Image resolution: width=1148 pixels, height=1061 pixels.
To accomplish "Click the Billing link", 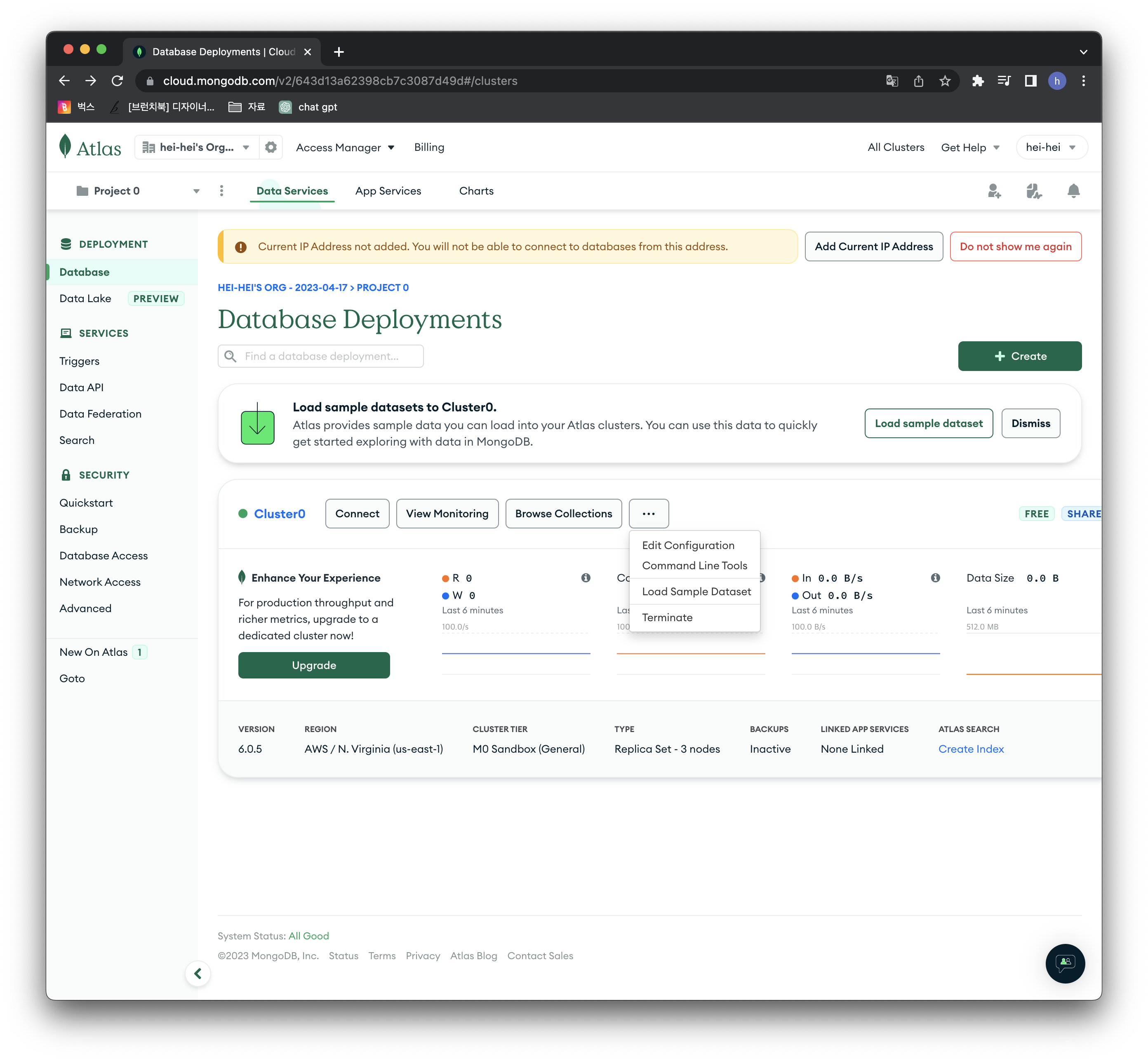I will coord(429,148).
